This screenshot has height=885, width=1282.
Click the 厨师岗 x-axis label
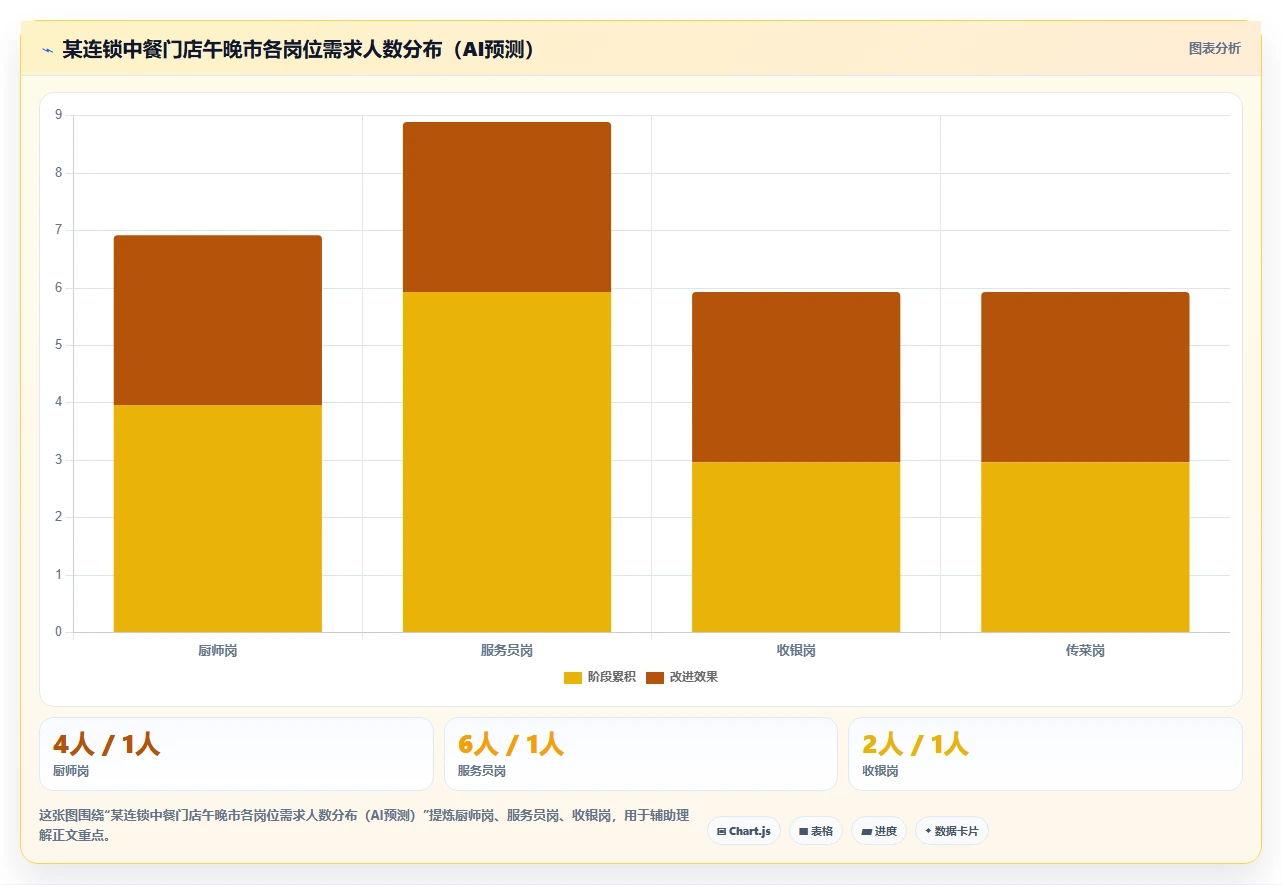(x=218, y=650)
